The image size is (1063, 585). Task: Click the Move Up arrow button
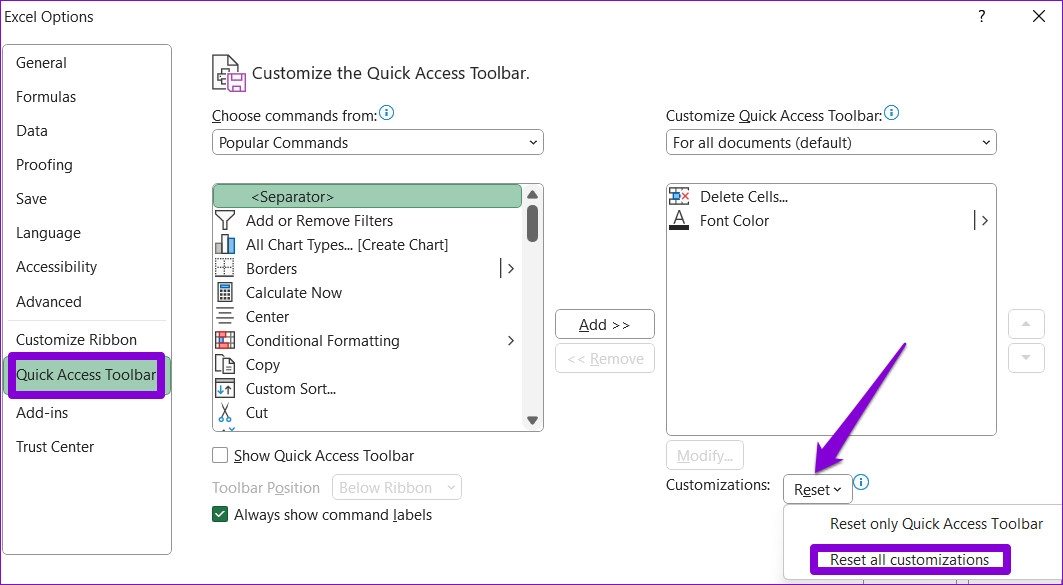1026,324
